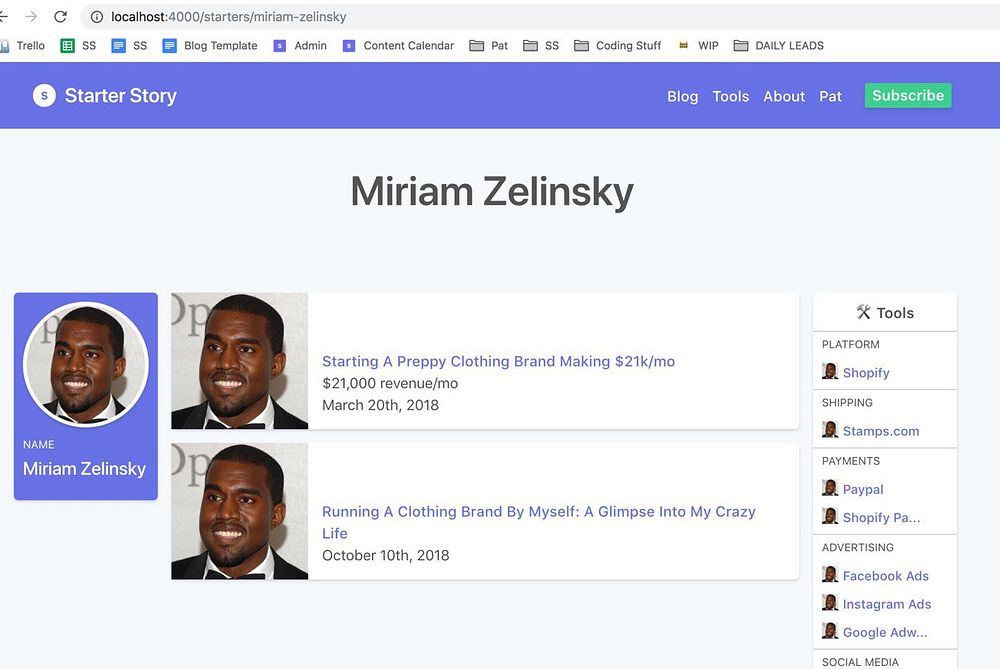Open the Trello bookmark

tap(22, 46)
